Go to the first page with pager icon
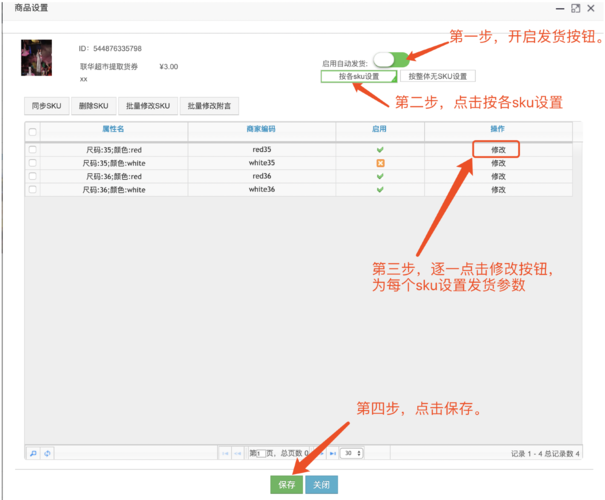The height and width of the screenshot is (500, 605). click(225, 453)
